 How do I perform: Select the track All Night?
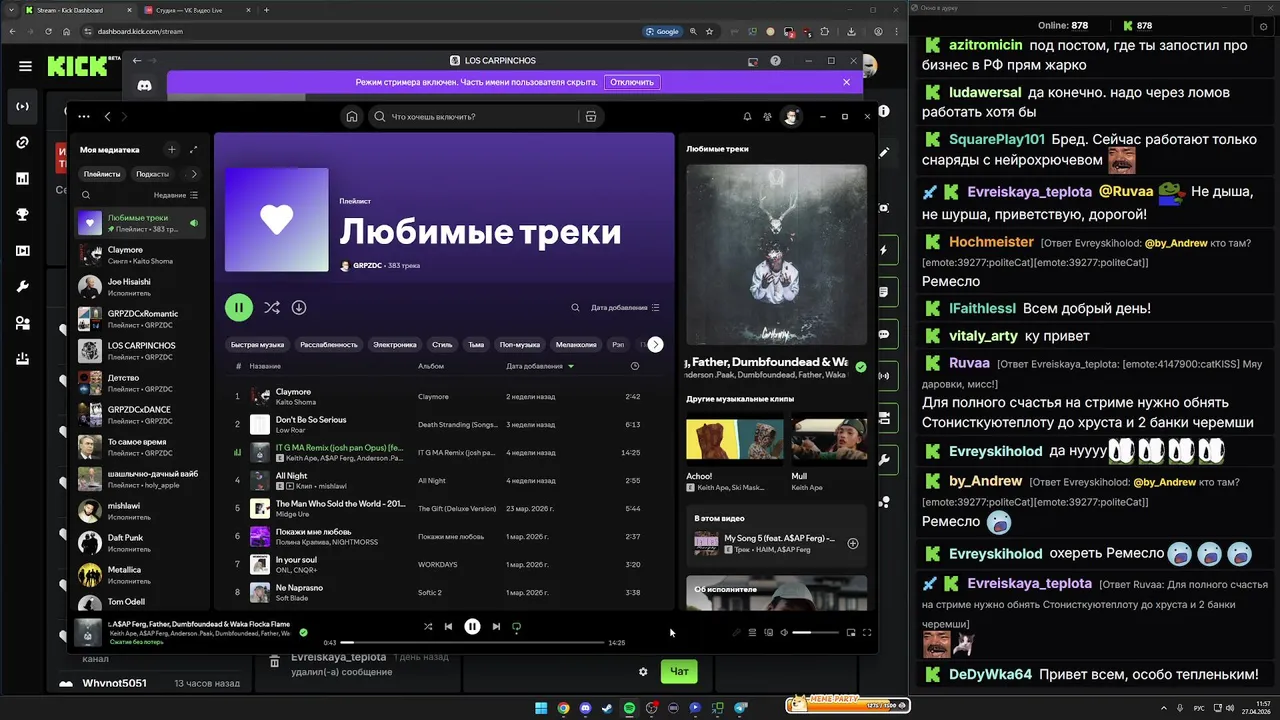pos(292,476)
